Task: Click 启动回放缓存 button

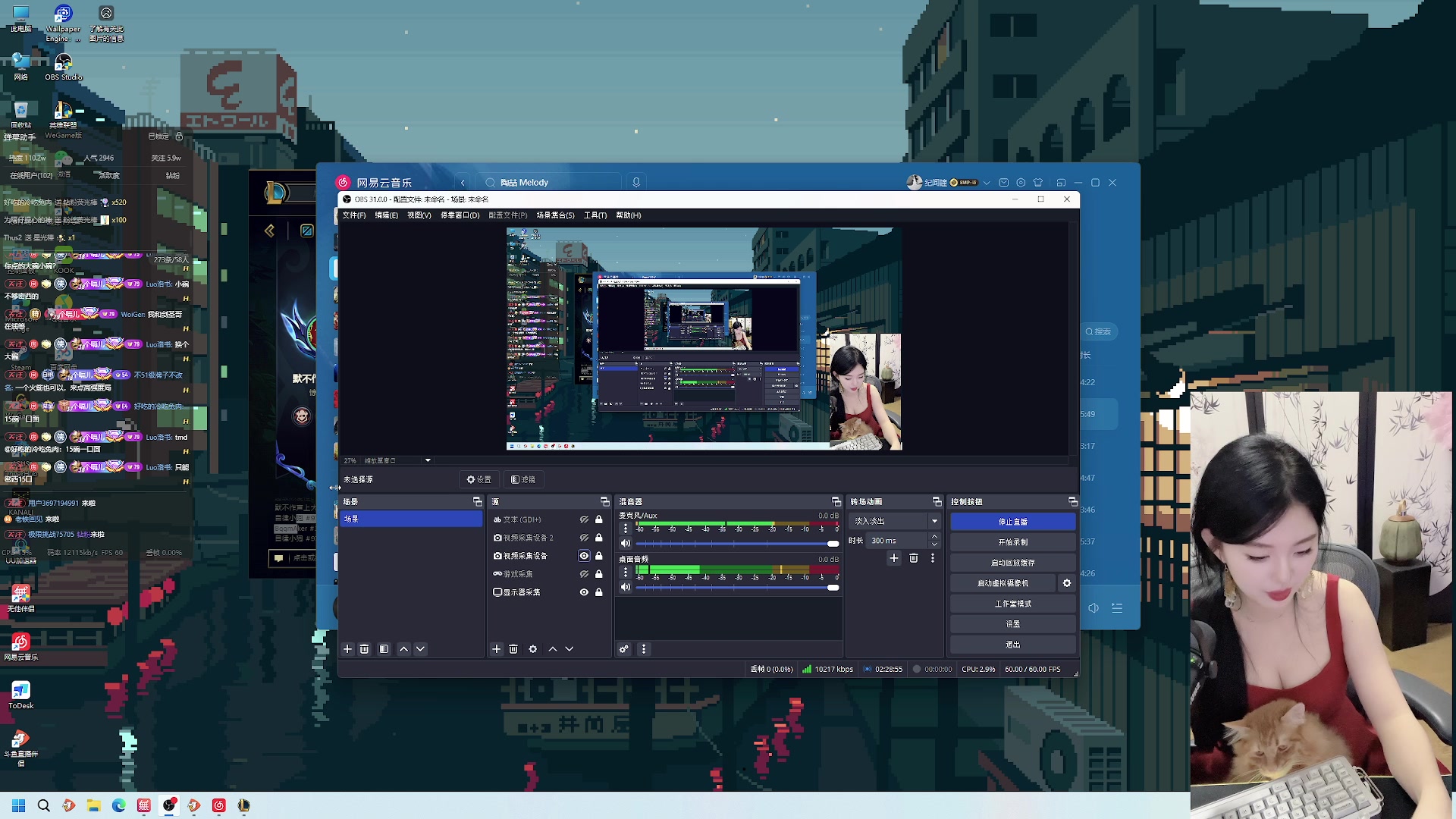Action: click(1012, 563)
